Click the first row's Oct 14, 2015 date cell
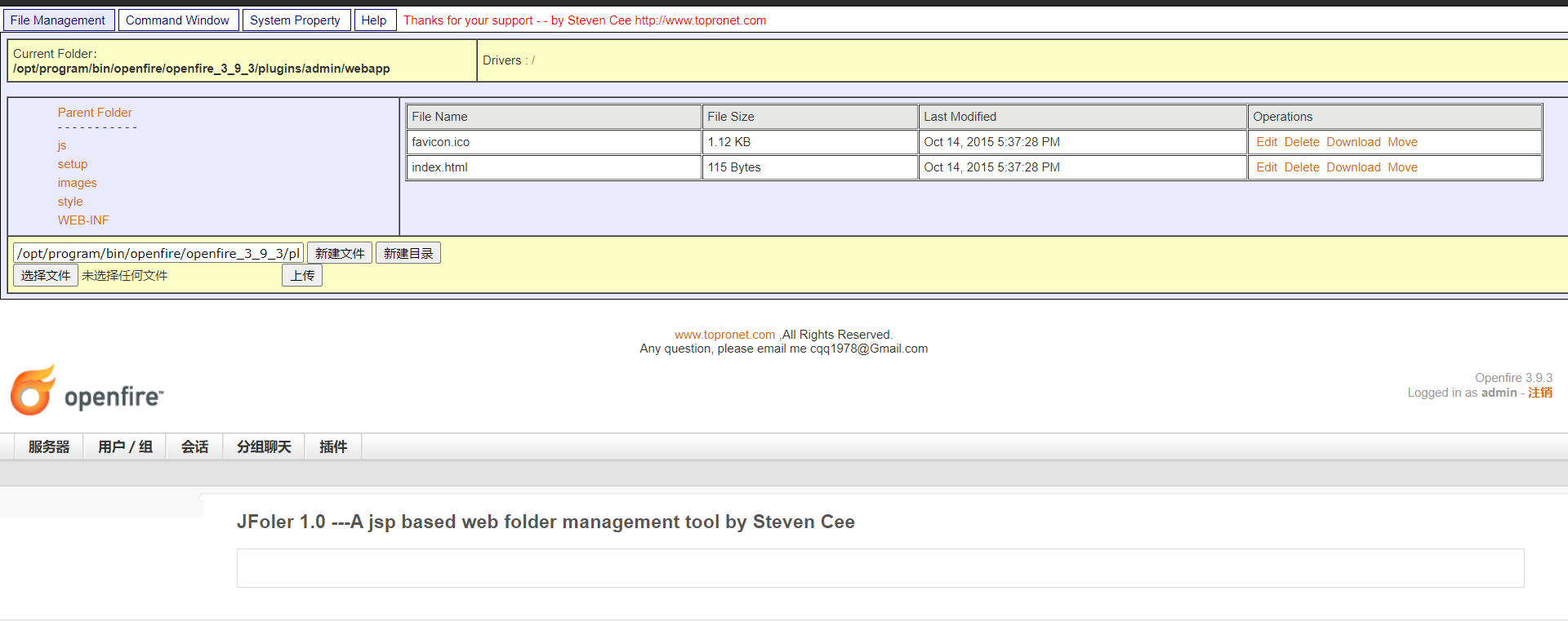The height and width of the screenshot is (622, 1568). (1083, 142)
